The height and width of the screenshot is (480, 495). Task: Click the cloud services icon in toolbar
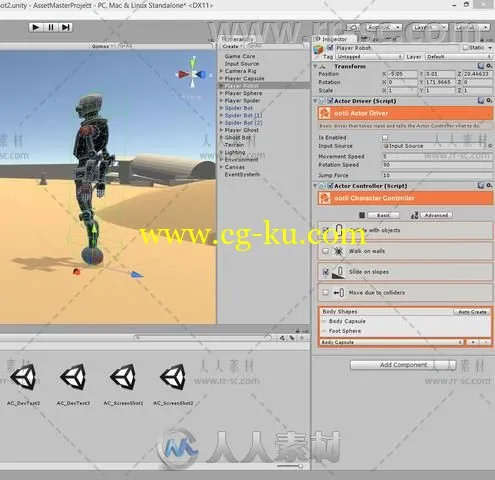[x=354, y=27]
